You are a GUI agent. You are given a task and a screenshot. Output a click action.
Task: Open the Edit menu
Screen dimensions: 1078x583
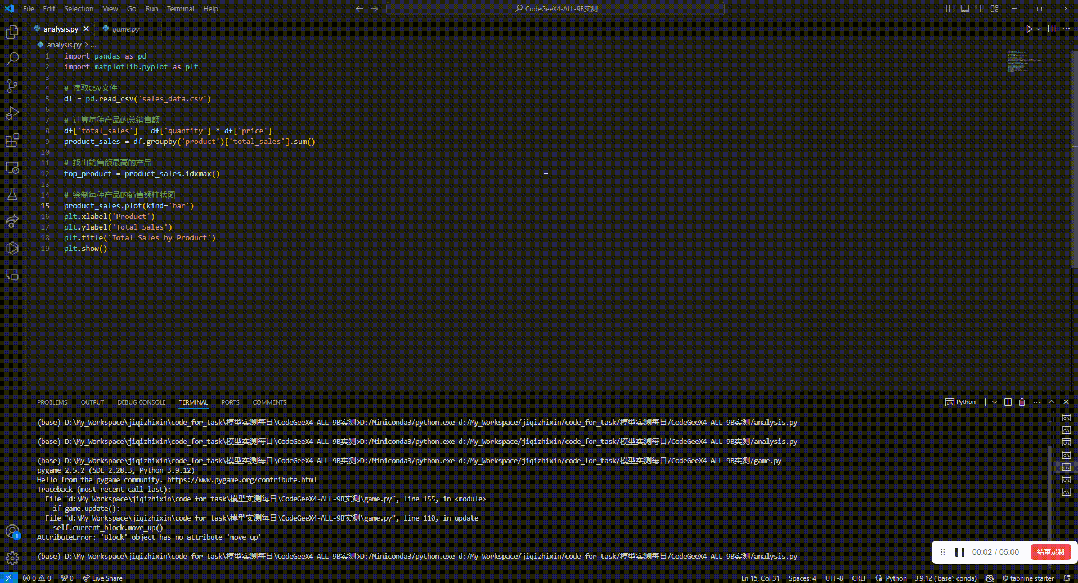(x=49, y=8)
